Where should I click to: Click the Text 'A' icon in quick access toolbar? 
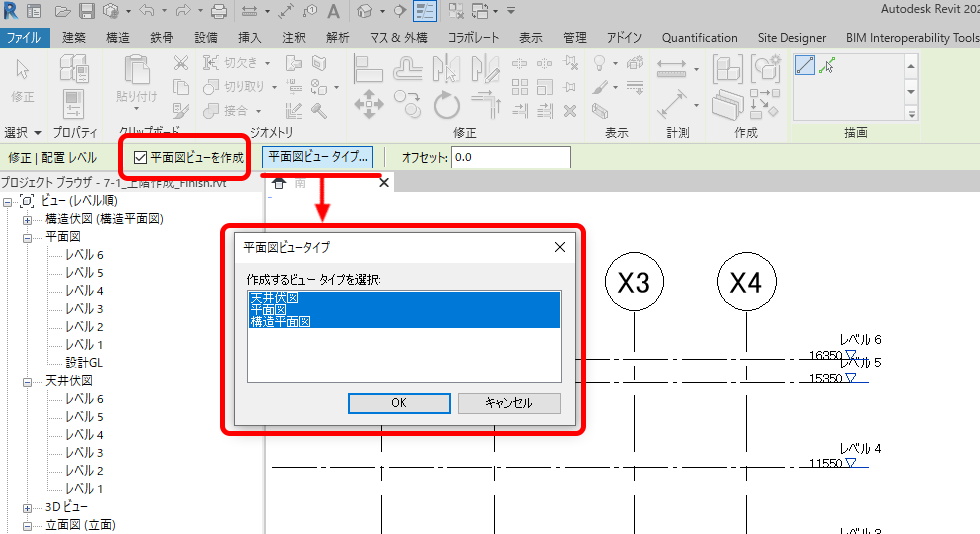334,11
